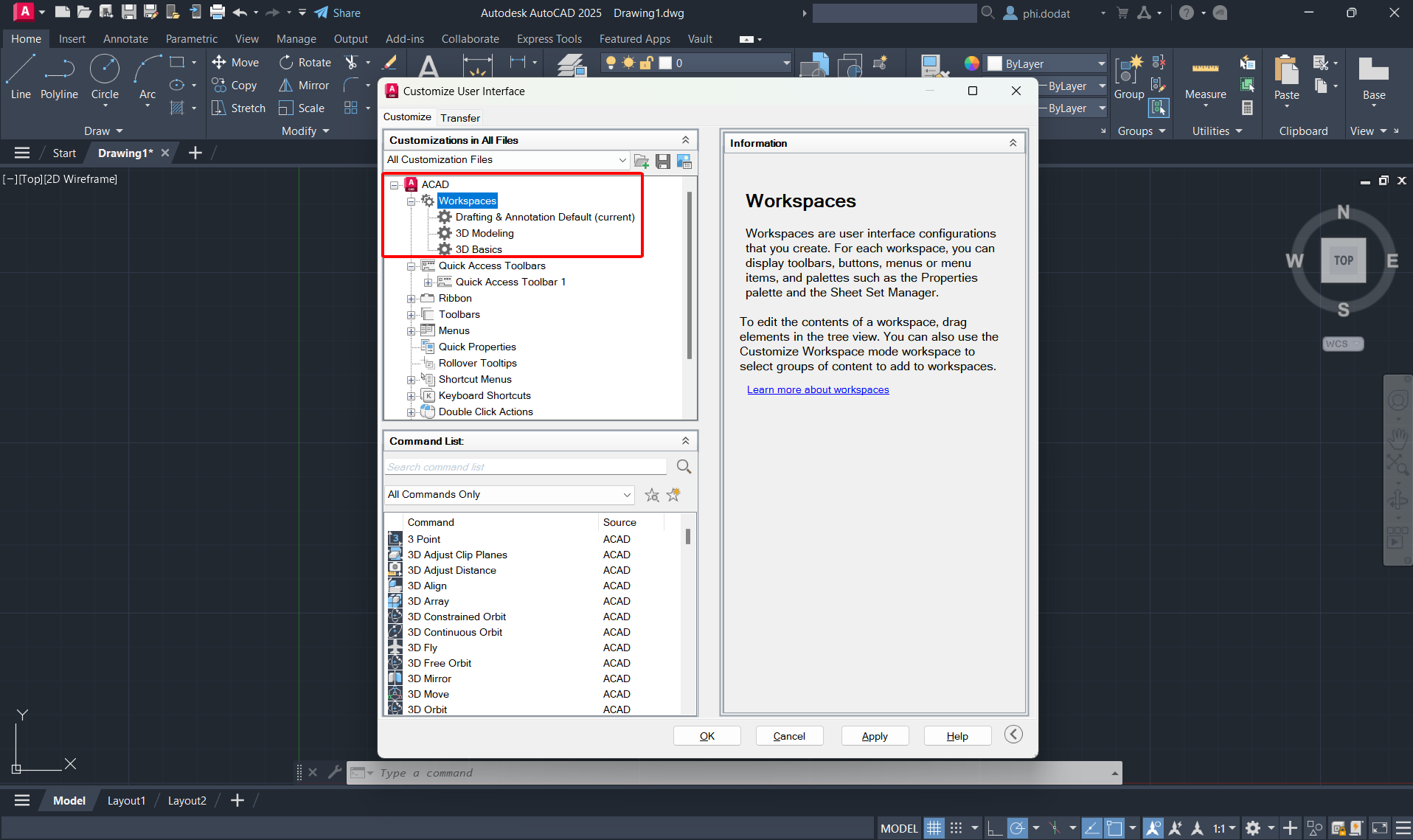Expand the Ribbon tree node
The width and height of the screenshot is (1413, 840).
pyautogui.click(x=412, y=299)
